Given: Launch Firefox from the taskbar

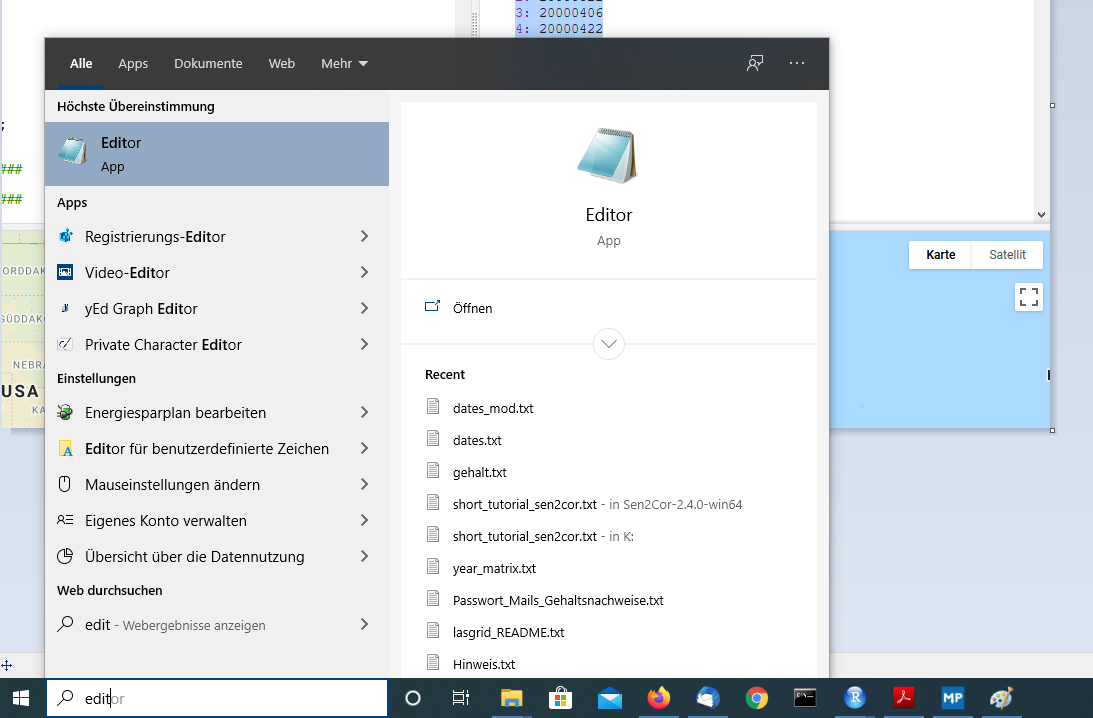Looking at the screenshot, I should (659, 698).
